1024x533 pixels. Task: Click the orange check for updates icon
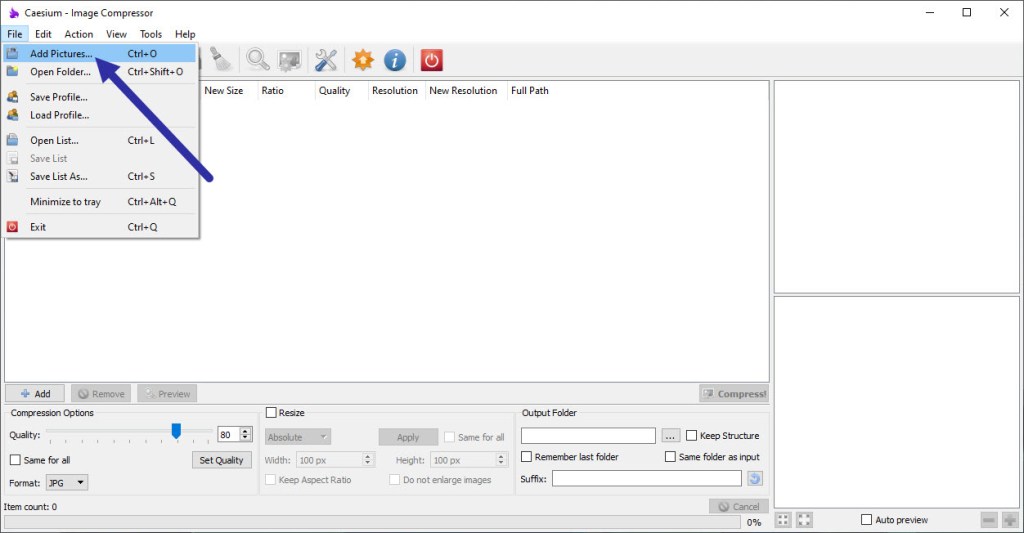(x=362, y=60)
